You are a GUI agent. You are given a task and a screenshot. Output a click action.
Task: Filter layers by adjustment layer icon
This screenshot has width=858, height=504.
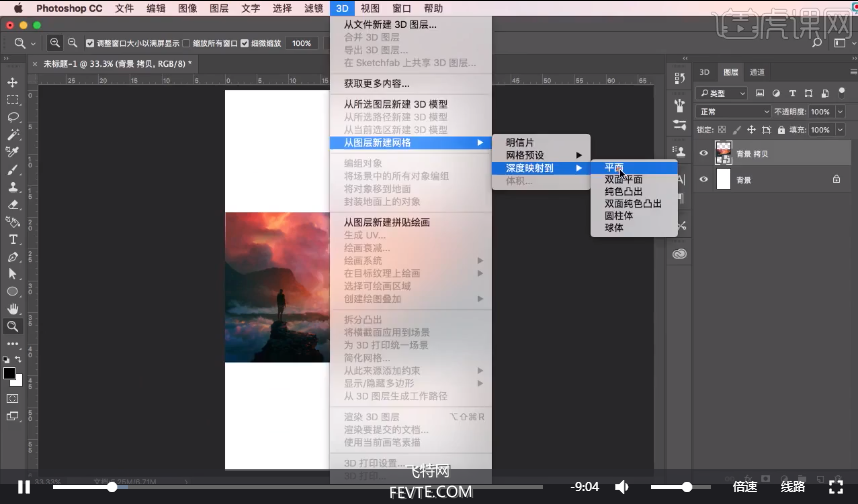click(x=776, y=93)
